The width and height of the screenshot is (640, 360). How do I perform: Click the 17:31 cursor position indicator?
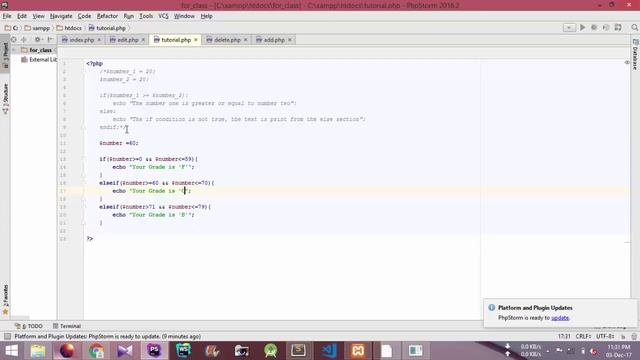pyautogui.click(x=564, y=337)
